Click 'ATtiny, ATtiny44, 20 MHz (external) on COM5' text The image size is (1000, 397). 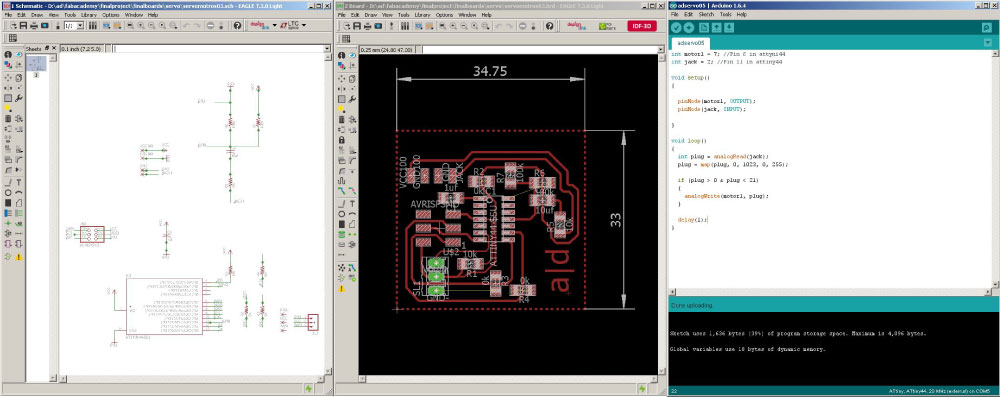pyautogui.click(x=940, y=391)
